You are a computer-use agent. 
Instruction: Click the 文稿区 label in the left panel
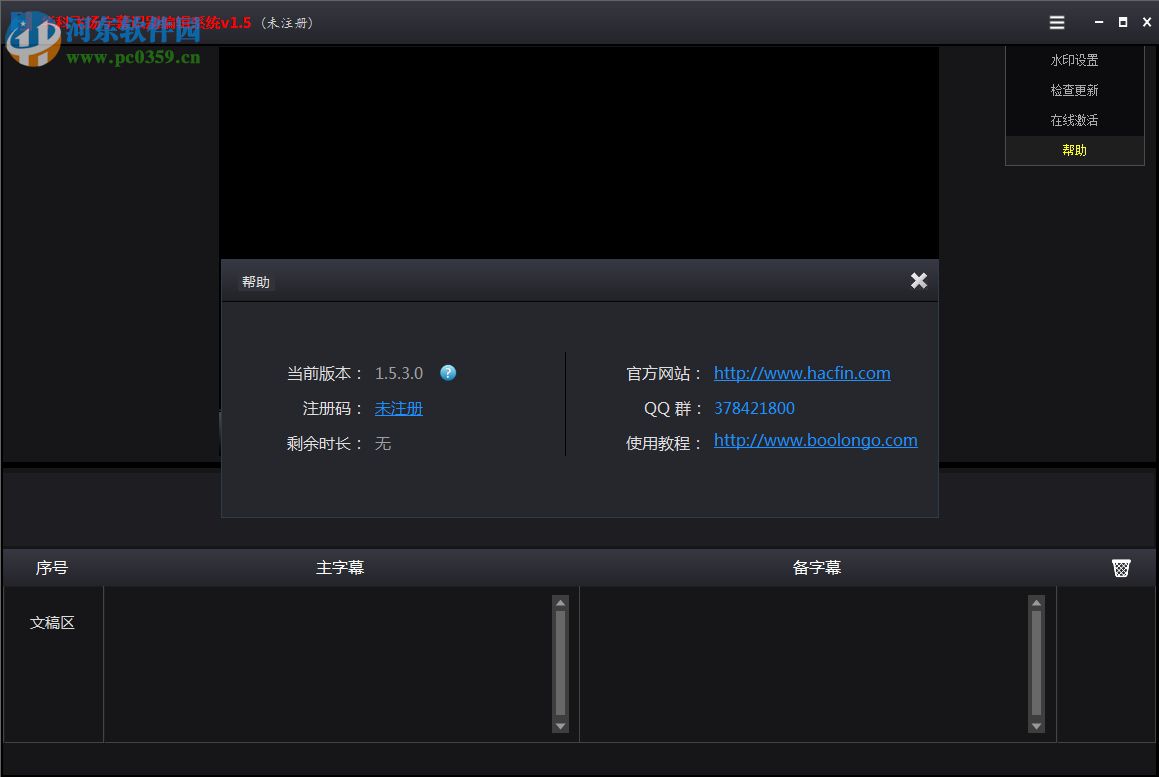[52, 622]
